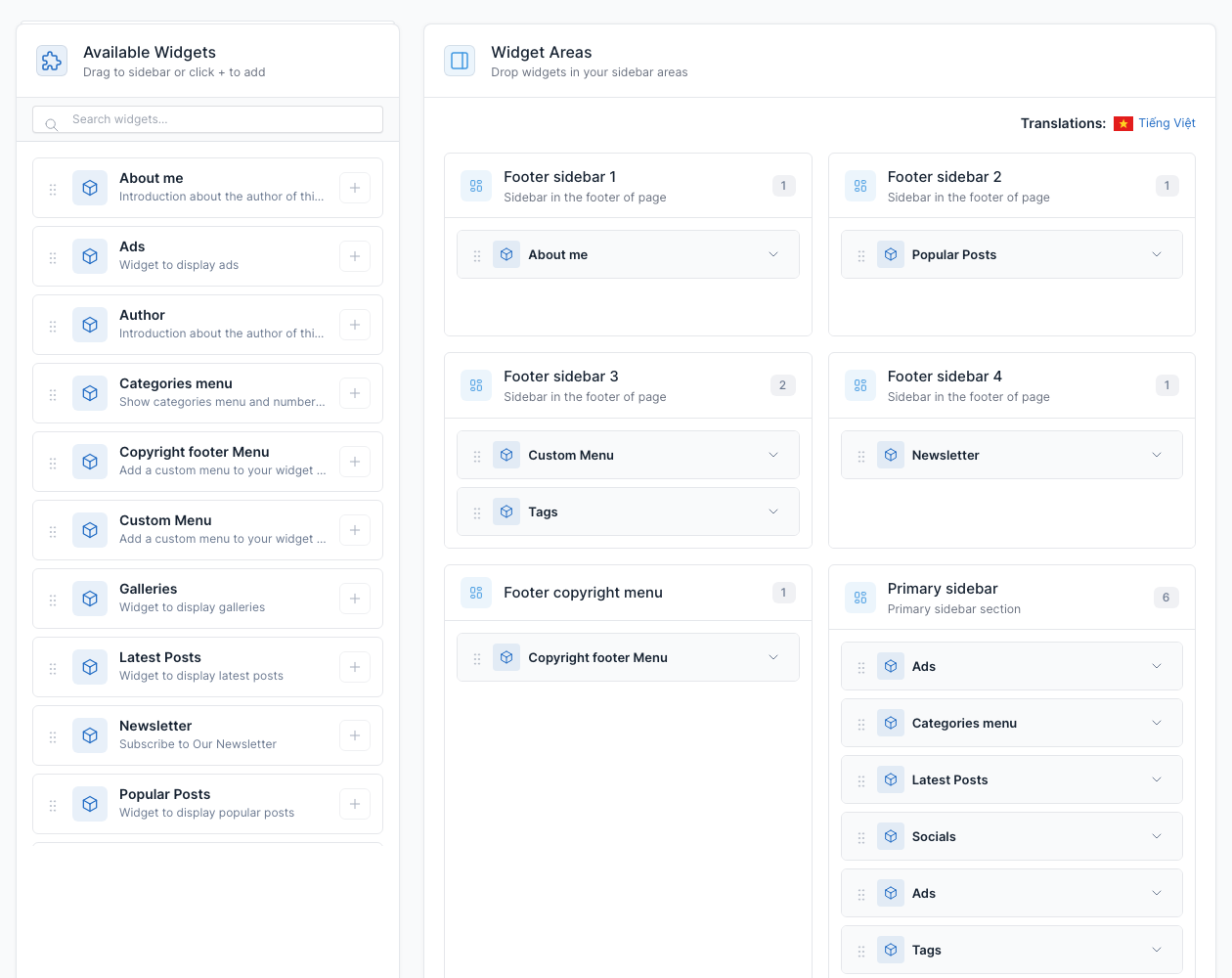This screenshot has height=978, width=1232.
Task: Add Latest Posts widget with plus icon
Action: pyautogui.click(x=355, y=667)
